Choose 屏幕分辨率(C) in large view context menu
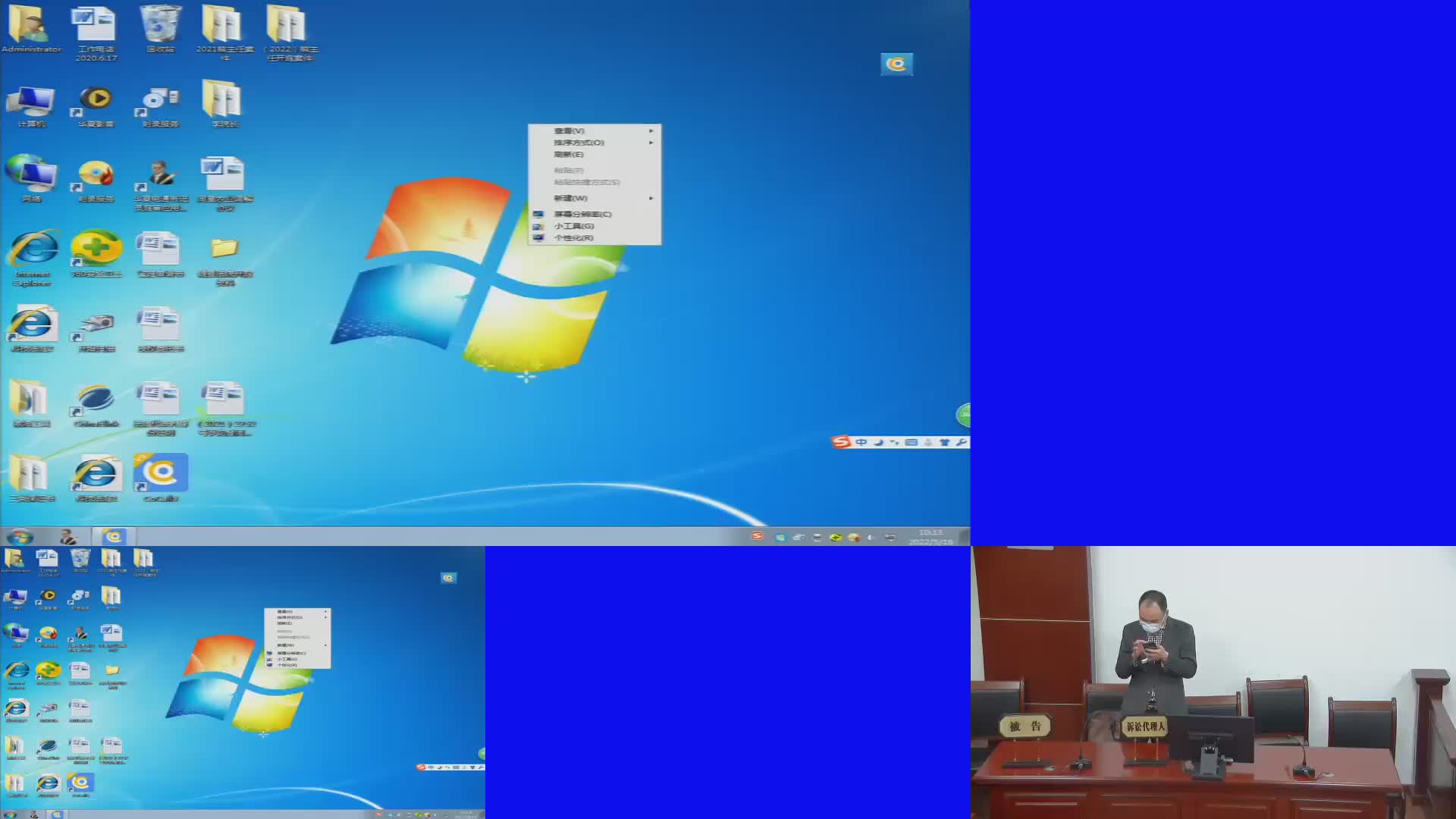Image resolution: width=1456 pixels, height=819 pixels. (x=582, y=214)
